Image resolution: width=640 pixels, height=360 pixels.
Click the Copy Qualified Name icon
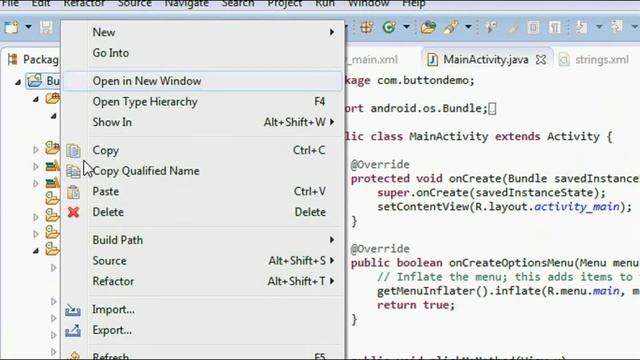pyautogui.click(x=73, y=171)
